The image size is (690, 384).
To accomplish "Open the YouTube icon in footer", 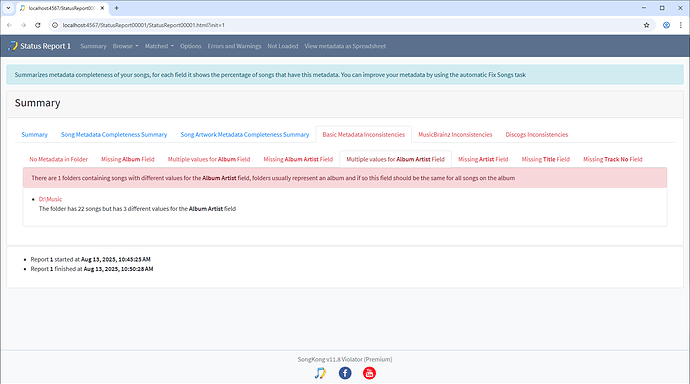I will pos(369,373).
